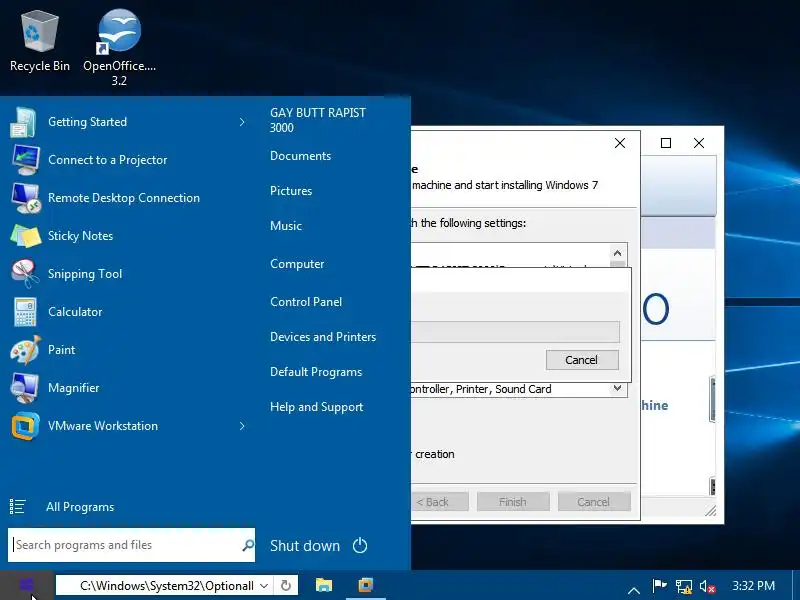Click the Search programs and files box
Screen dimensions: 800x600
131,545
